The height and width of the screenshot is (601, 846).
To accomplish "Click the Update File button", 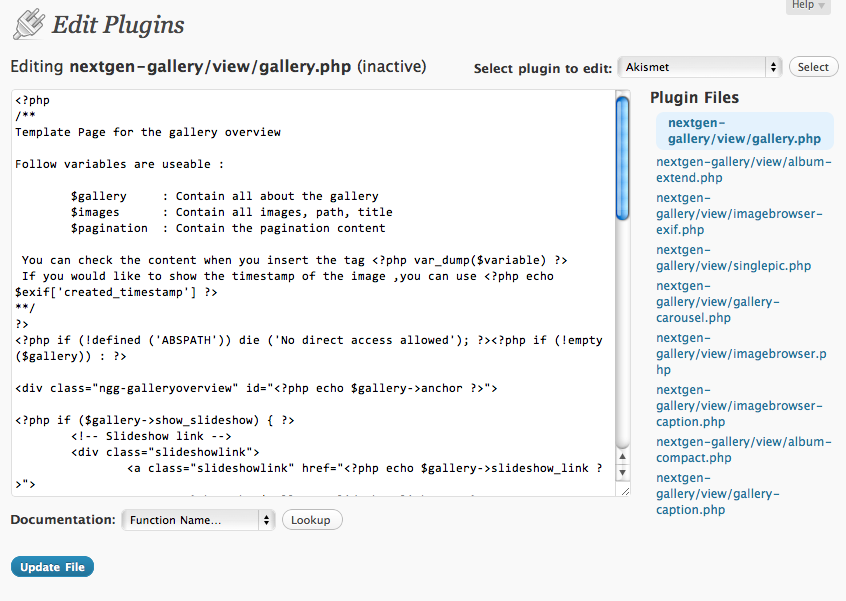I will pyautogui.click(x=52, y=567).
